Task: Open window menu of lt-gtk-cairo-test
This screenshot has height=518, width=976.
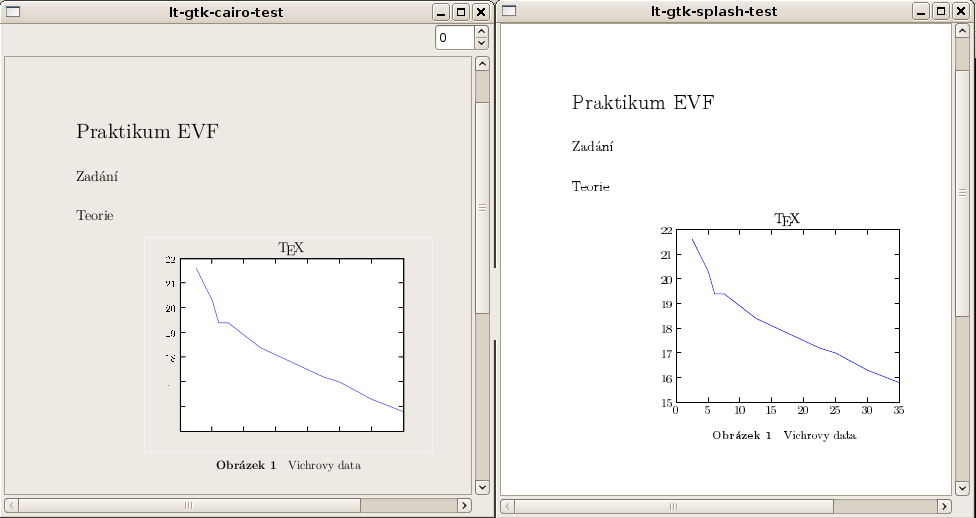Action: point(12,12)
